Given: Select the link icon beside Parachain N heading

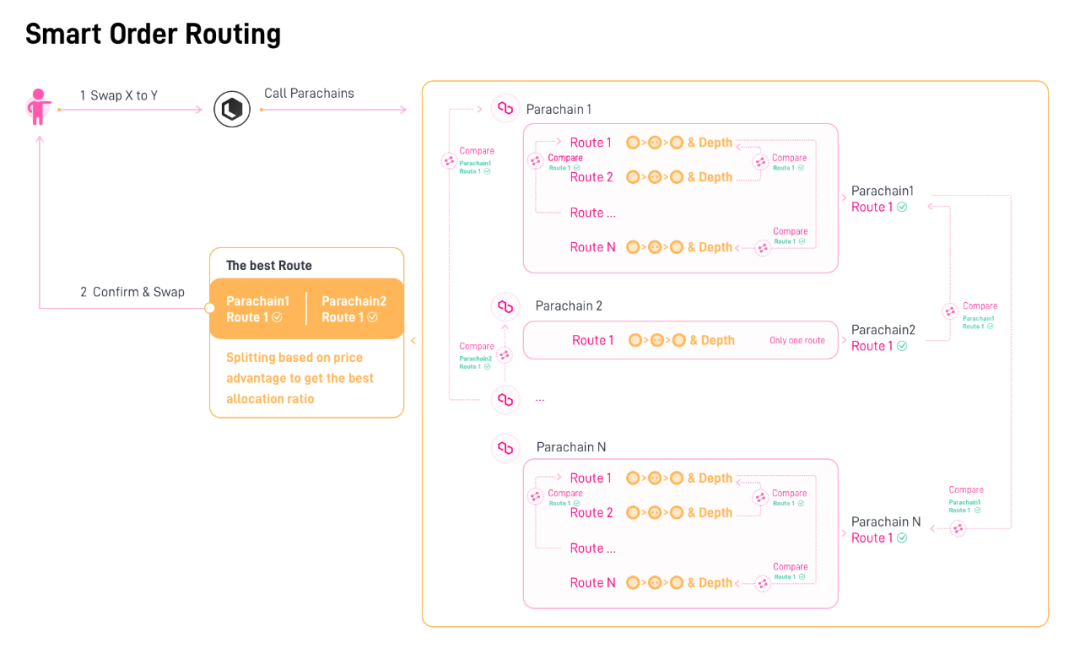Looking at the screenshot, I should 505,447.
